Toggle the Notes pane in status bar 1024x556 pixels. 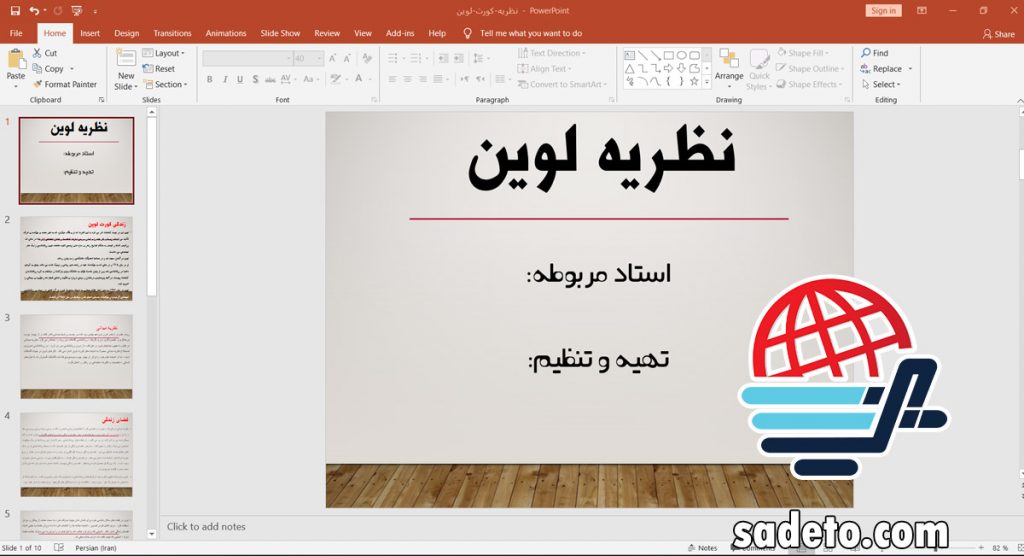(703, 548)
